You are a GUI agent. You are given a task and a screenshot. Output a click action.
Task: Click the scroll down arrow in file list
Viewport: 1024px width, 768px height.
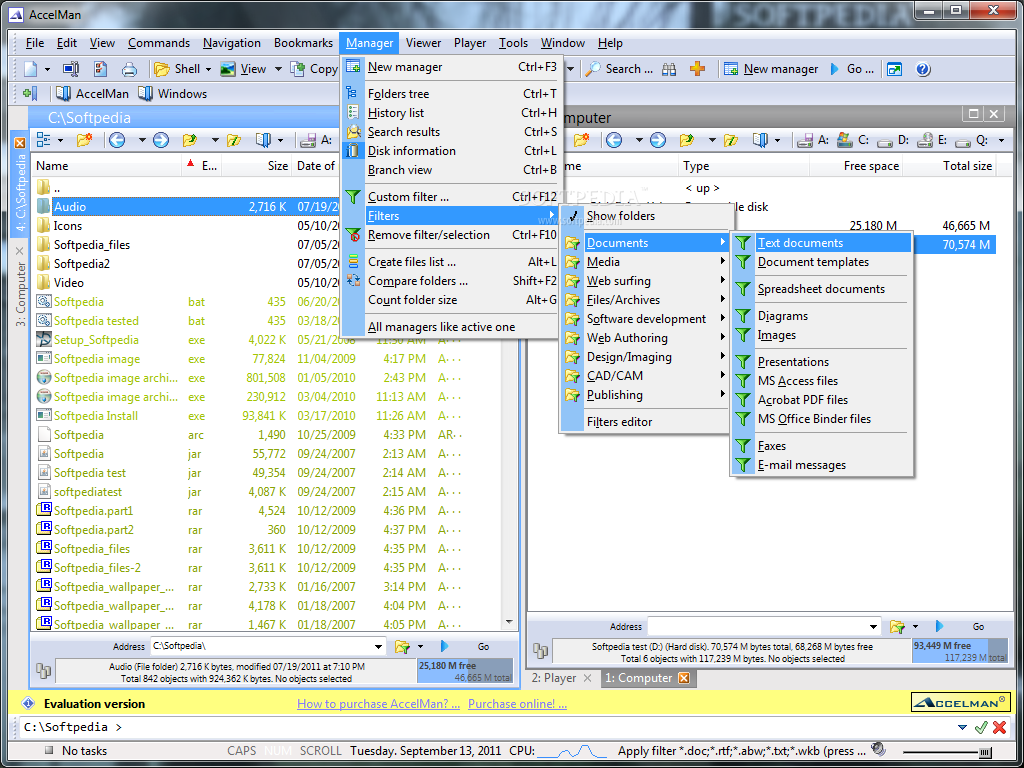pyautogui.click(x=509, y=621)
